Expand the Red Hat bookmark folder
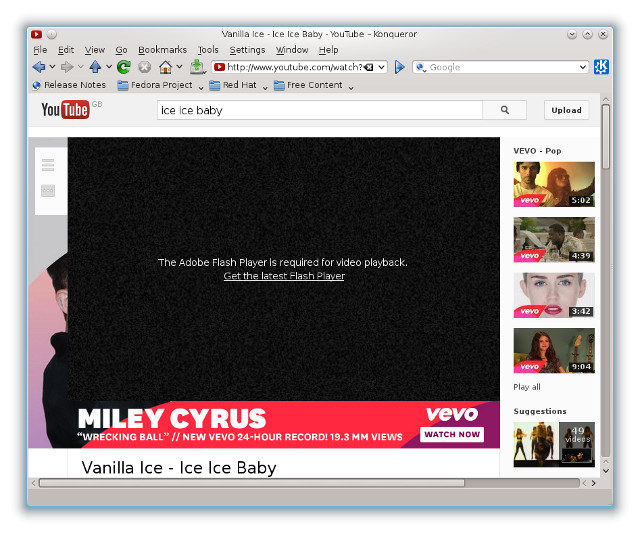 point(238,85)
